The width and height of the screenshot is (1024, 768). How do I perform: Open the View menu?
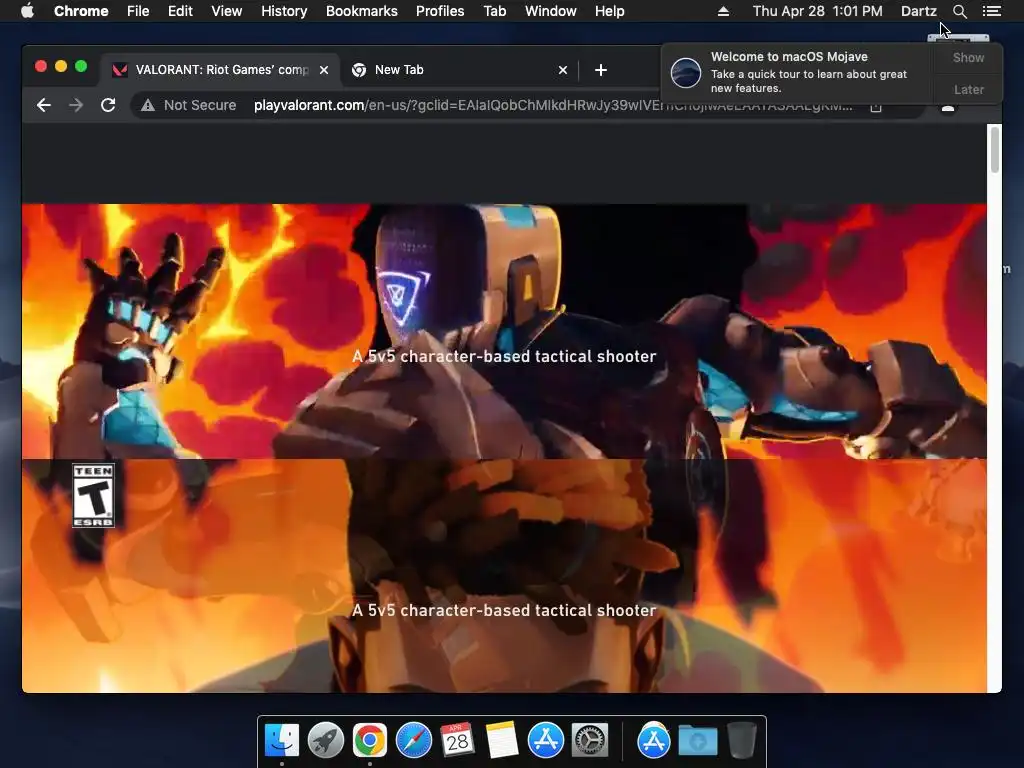[x=227, y=11]
